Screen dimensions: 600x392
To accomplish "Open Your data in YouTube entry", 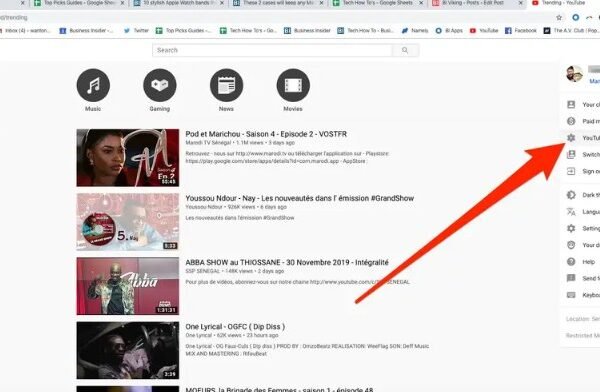I will [x=582, y=245].
